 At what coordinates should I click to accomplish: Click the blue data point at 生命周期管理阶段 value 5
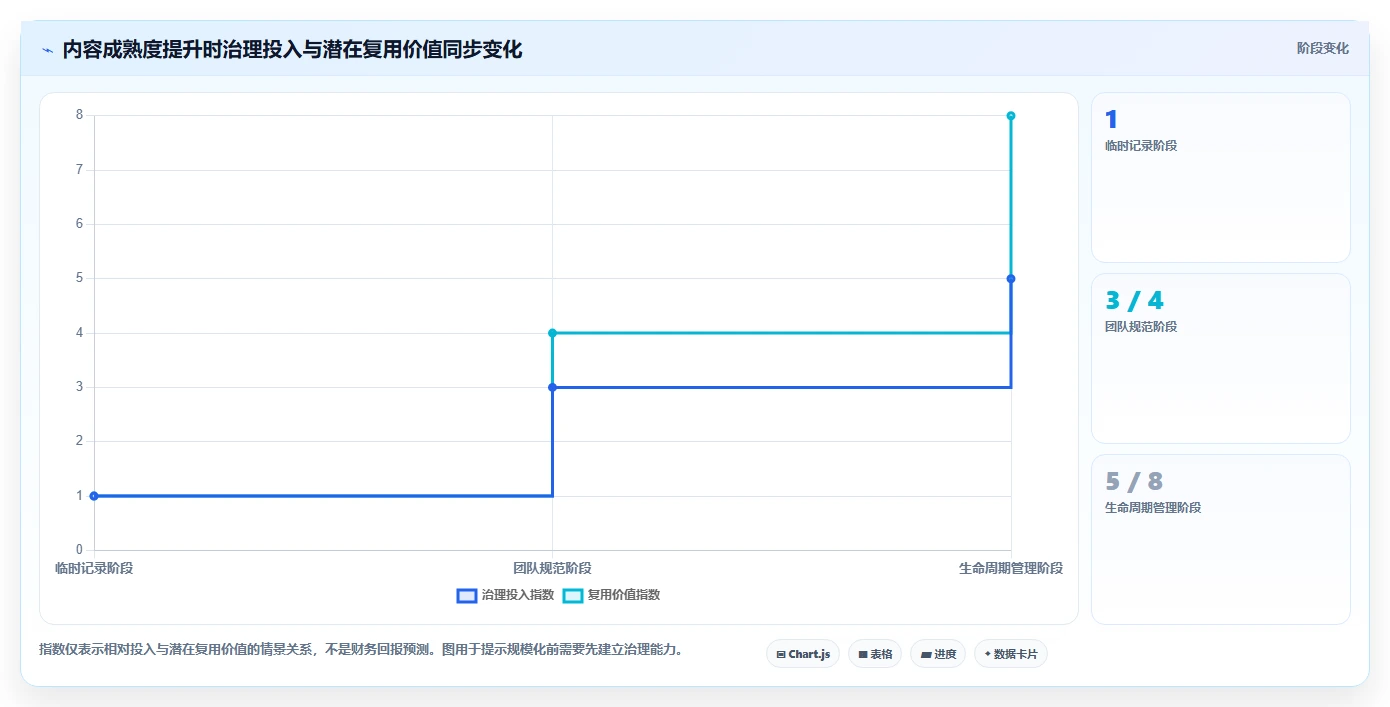1011,279
